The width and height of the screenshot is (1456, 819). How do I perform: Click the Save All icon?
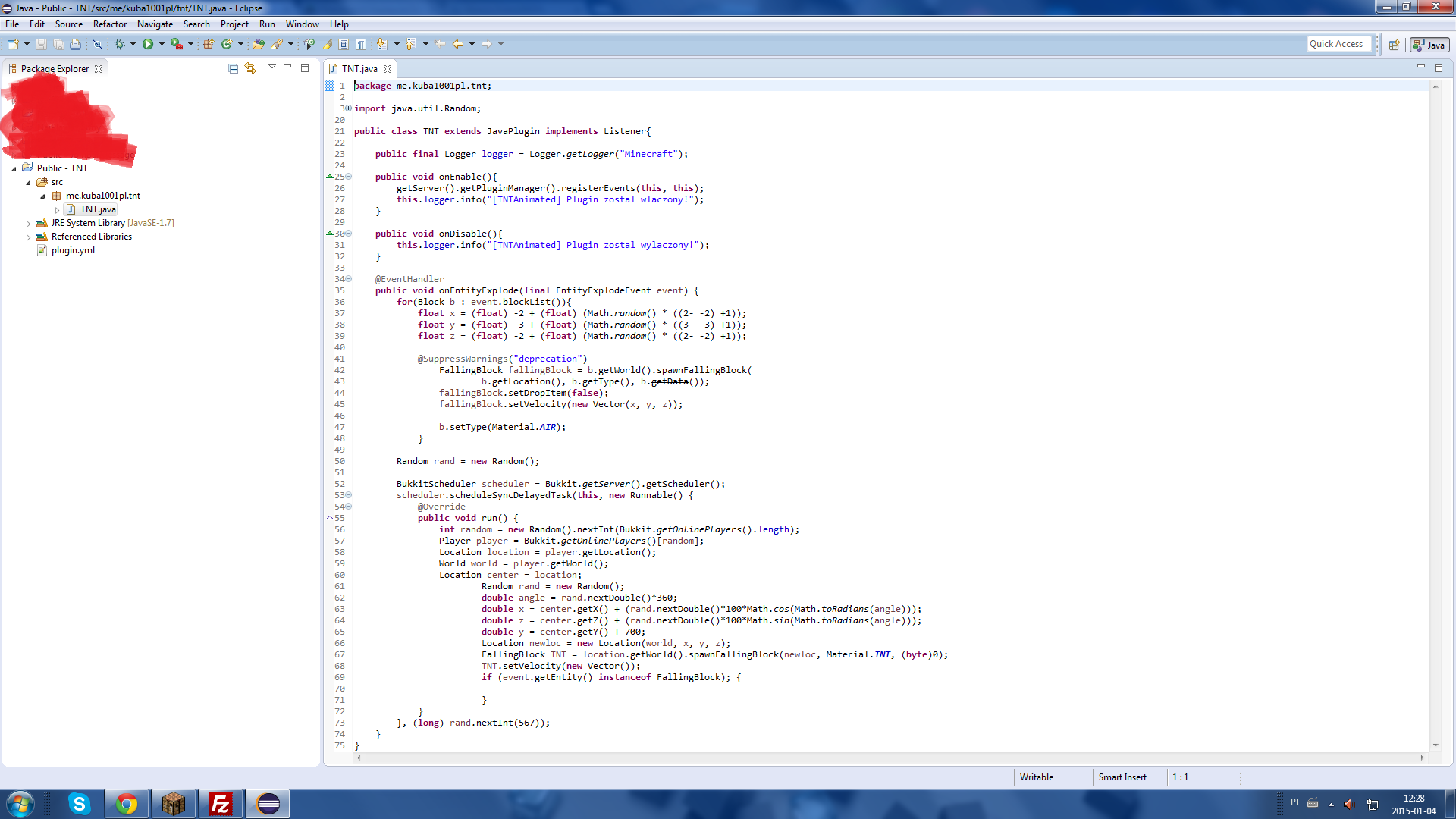tap(58, 44)
